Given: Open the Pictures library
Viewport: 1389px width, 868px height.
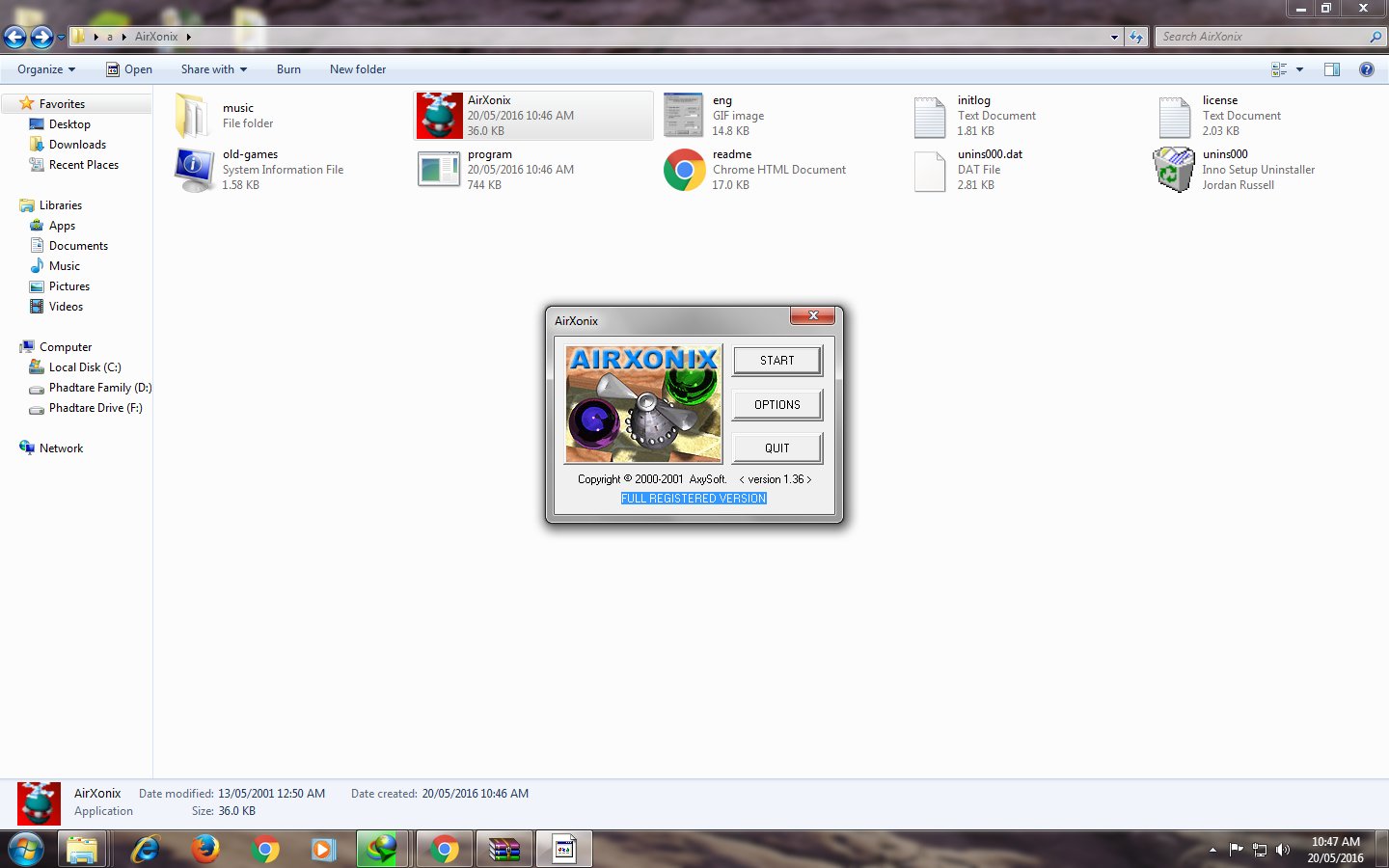Looking at the screenshot, I should 69,286.
